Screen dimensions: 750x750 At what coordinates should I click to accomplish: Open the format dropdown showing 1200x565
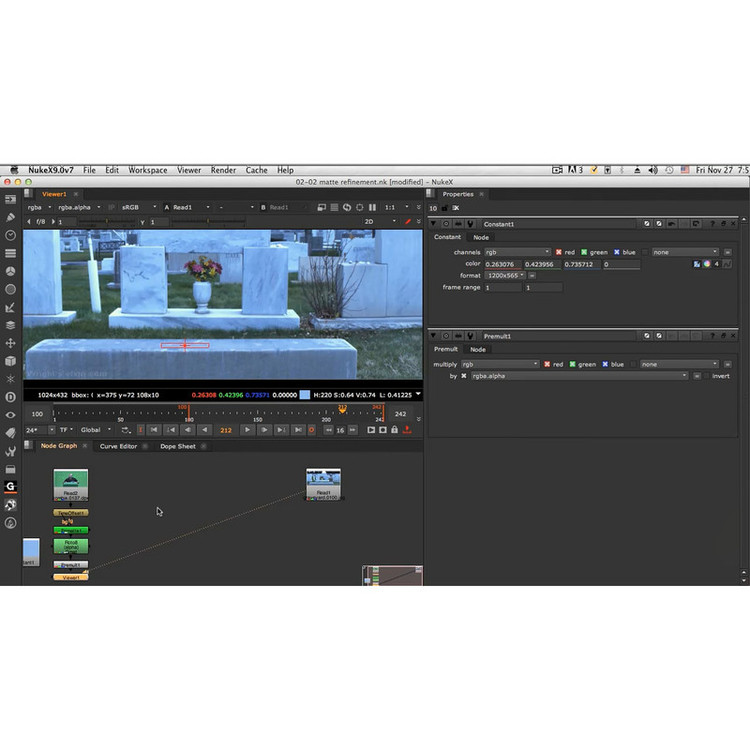coord(509,275)
